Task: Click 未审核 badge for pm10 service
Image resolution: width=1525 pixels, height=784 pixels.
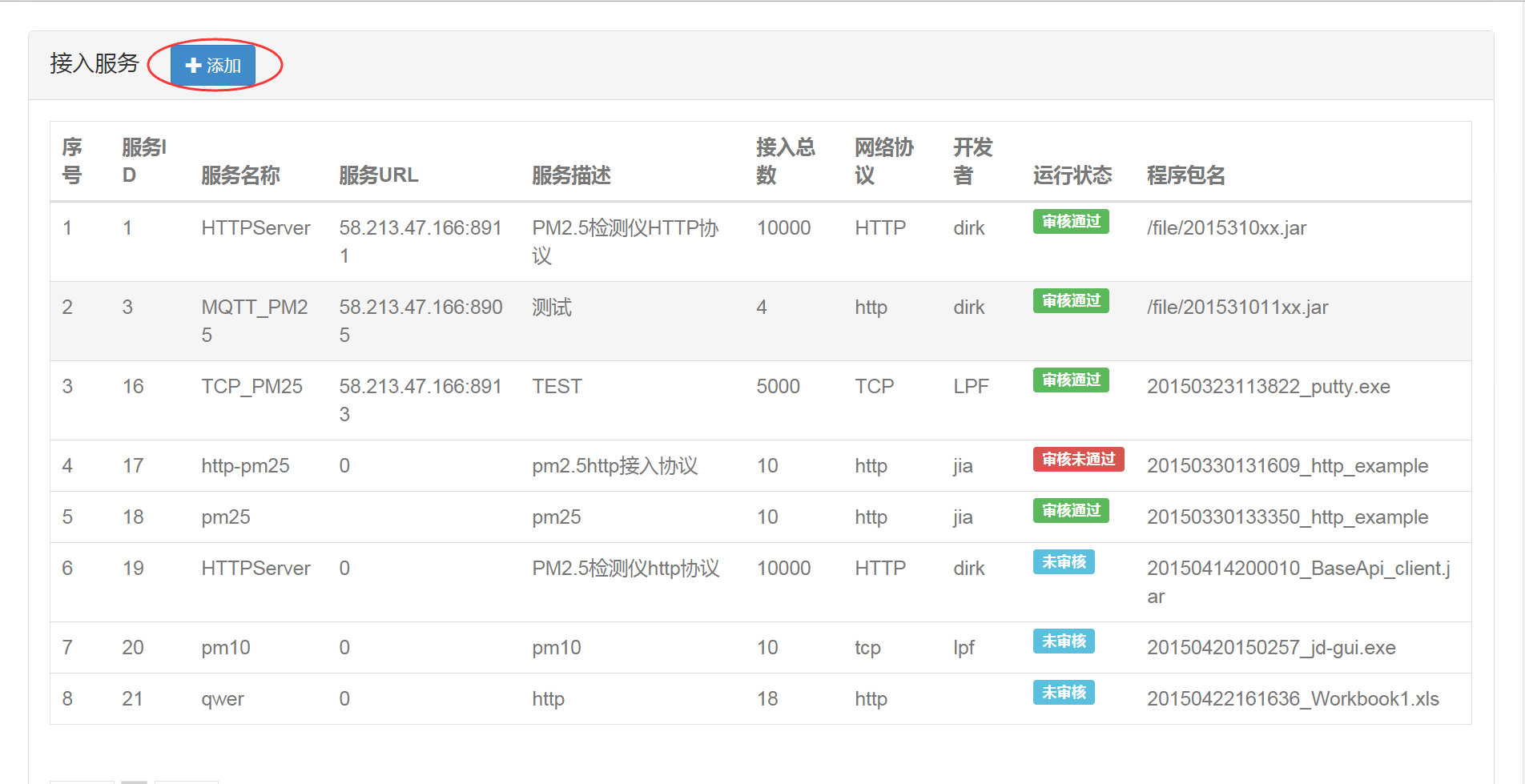Action: (1063, 641)
